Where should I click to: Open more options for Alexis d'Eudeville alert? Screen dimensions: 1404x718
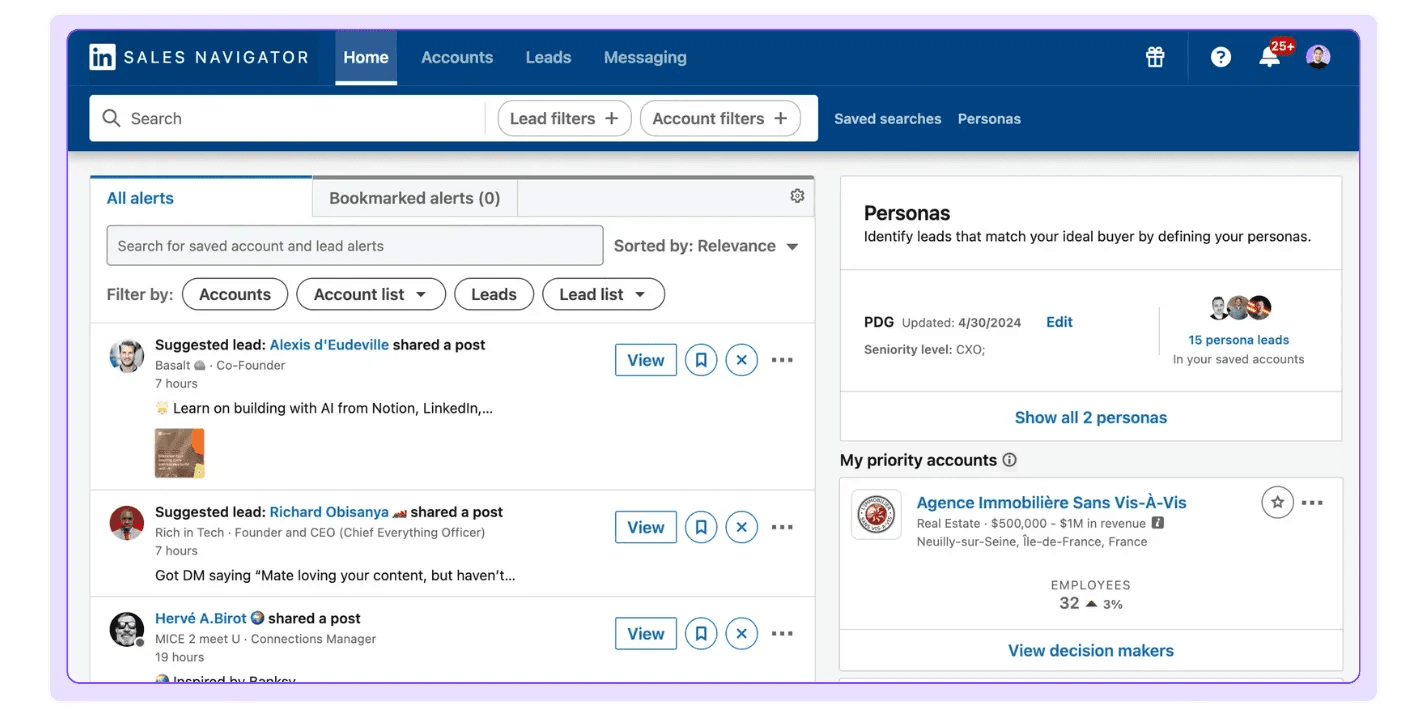(x=782, y=360)
